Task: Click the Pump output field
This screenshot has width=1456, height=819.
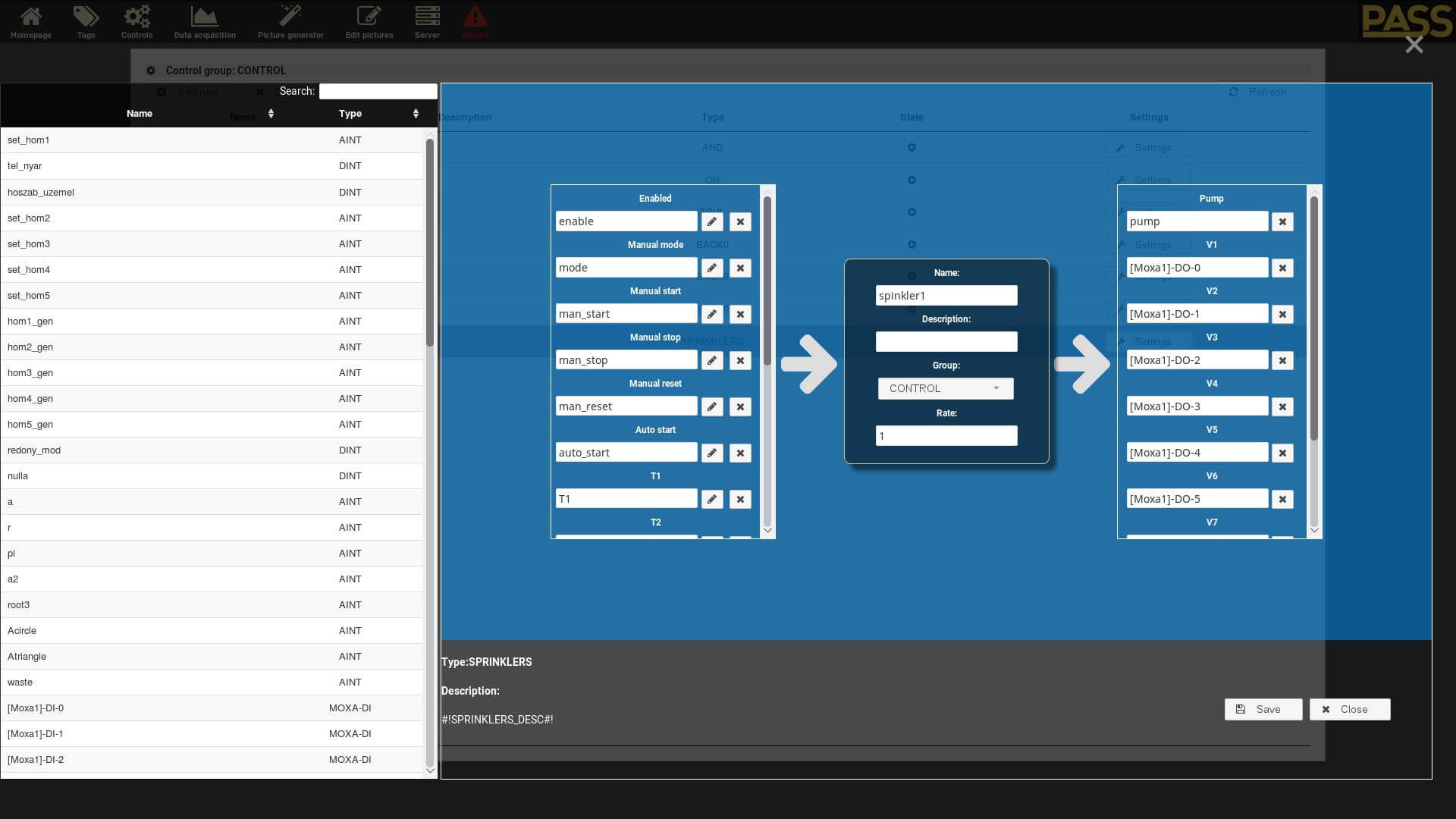Action: coord(1197,221)
